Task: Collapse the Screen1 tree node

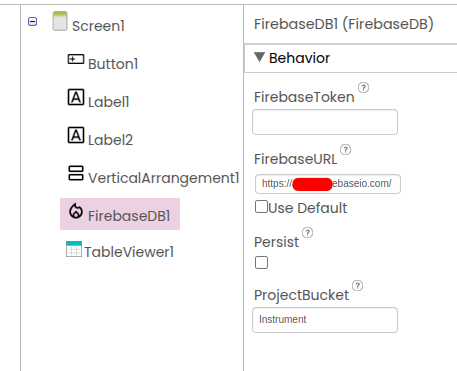Action: [x=32, y=22]
